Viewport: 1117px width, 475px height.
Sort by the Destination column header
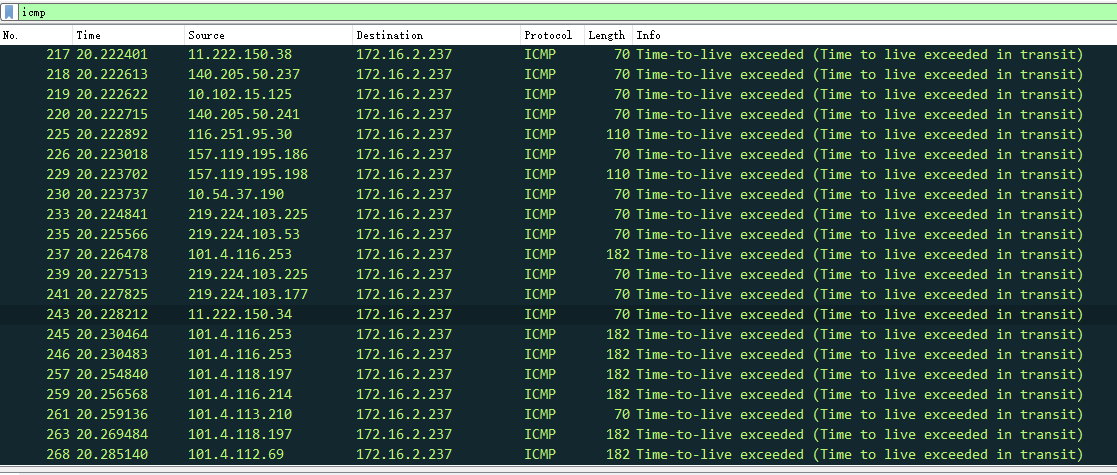pos(437,35)
